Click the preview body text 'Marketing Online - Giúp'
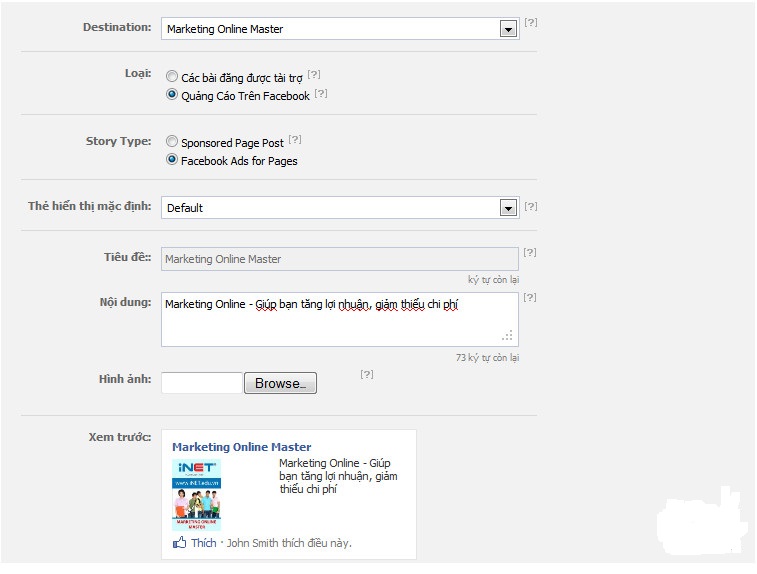Screen dimensions: 757x574 [335, 463]
